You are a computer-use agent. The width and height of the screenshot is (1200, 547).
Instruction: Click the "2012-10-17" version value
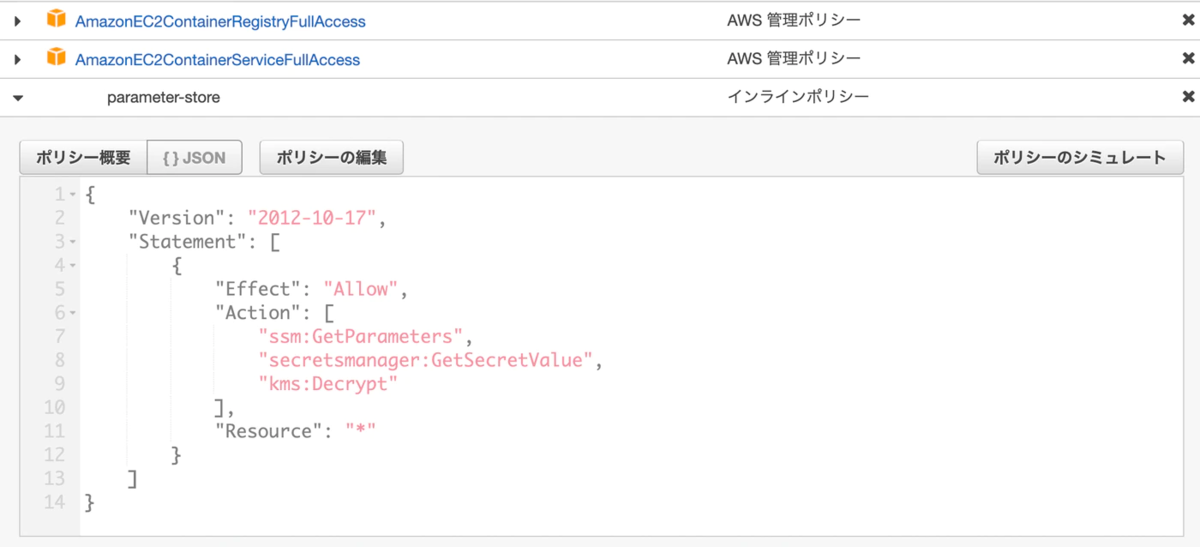[x=312, y=218]
